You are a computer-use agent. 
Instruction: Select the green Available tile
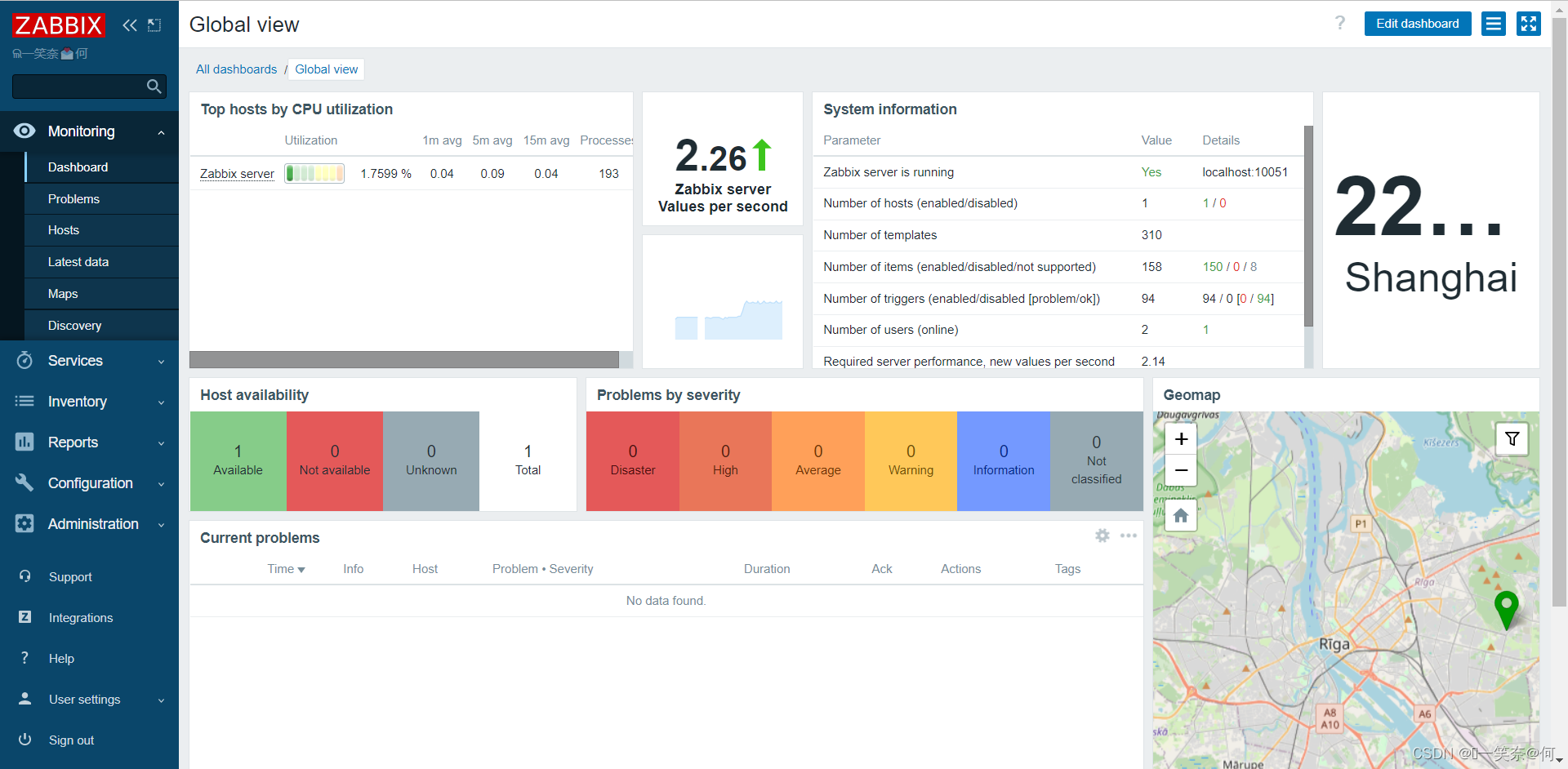tap(238, 461)
